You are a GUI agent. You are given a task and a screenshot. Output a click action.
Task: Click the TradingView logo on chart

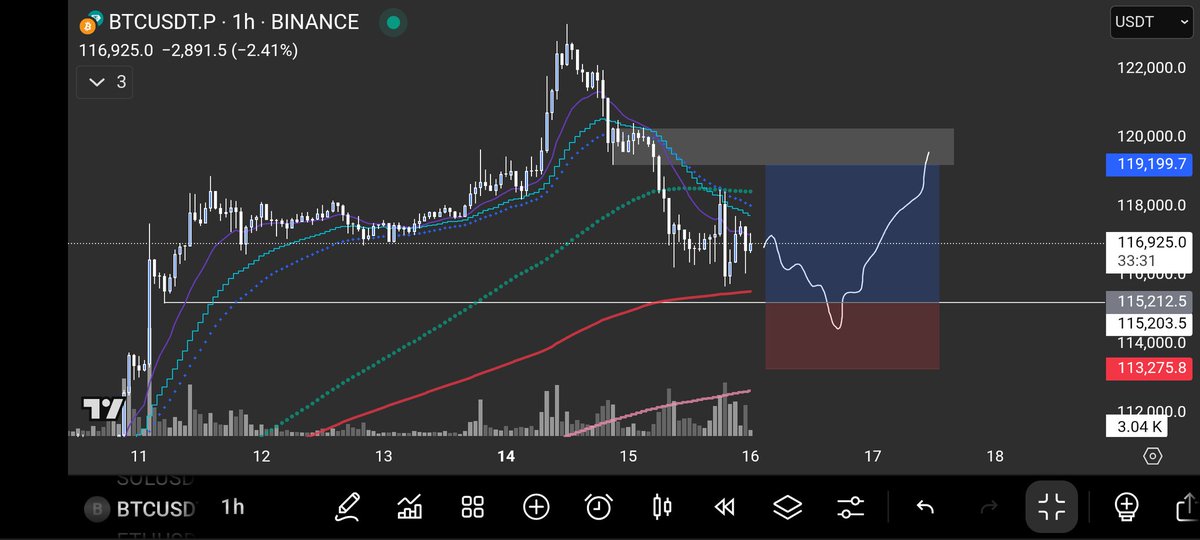102,409
